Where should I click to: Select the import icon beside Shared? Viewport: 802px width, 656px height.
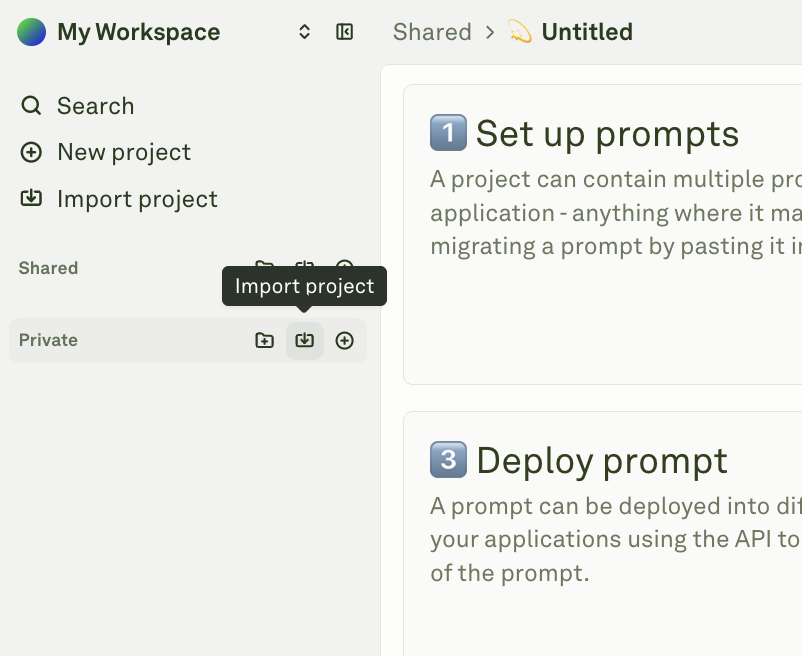point(305,268)
